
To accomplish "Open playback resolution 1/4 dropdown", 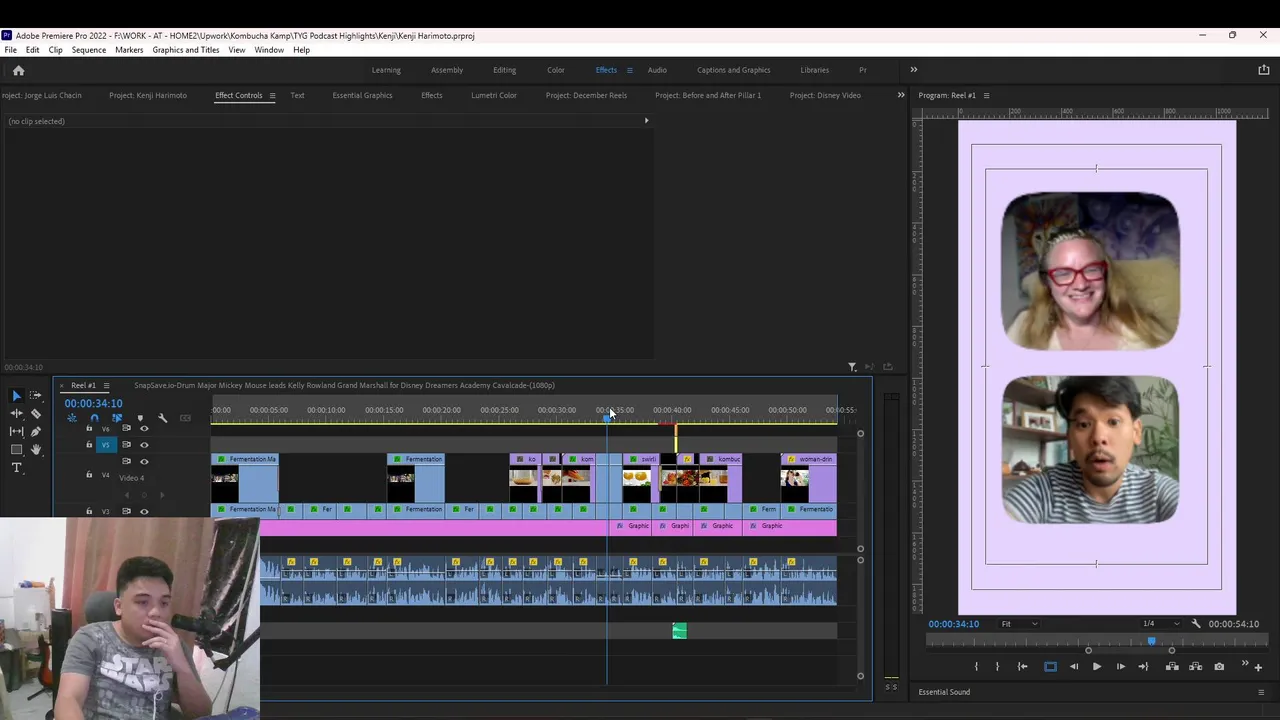I will [1161, 624].
